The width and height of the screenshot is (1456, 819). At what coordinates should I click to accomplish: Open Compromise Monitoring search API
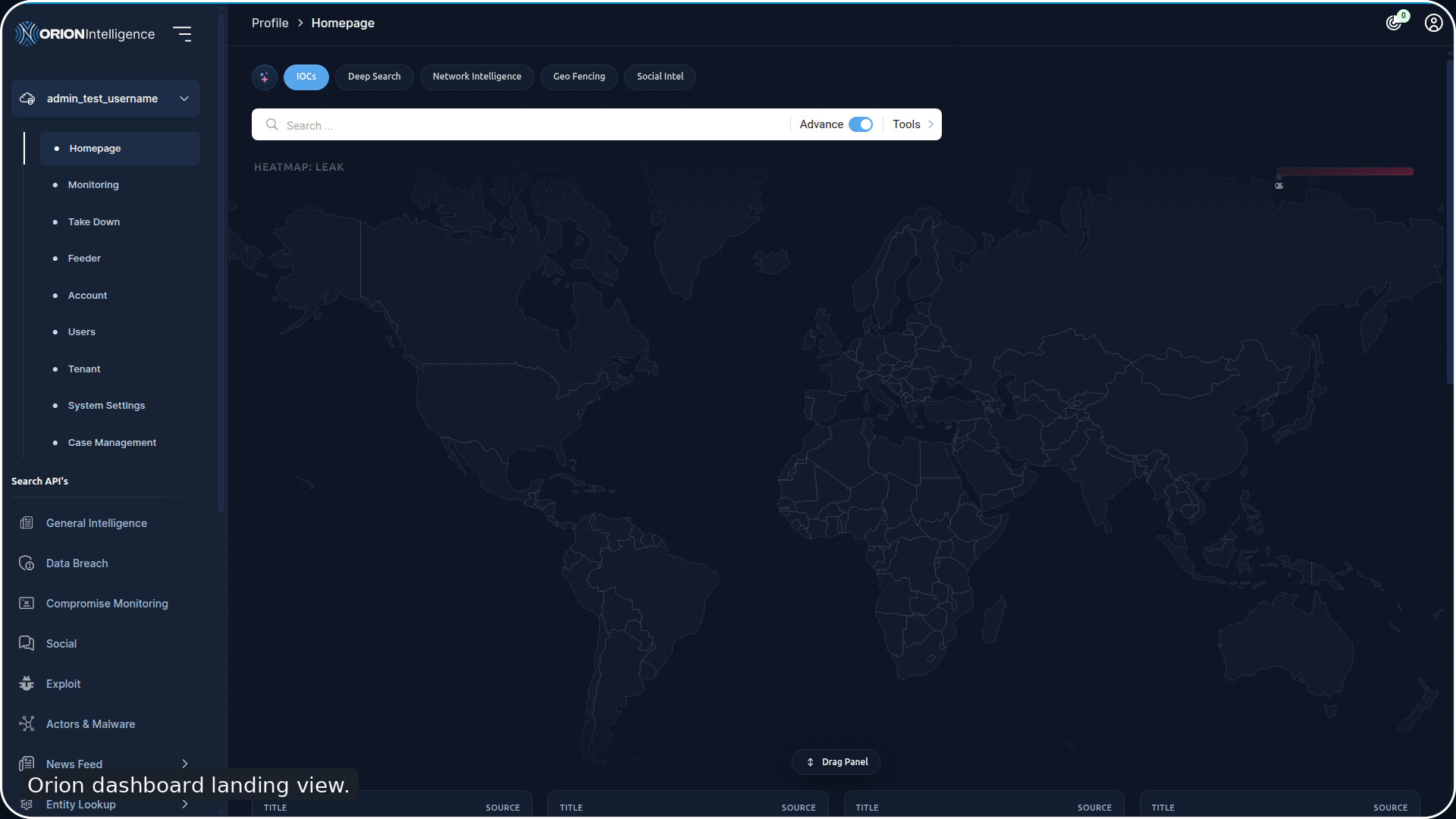(x=105, y=604)
